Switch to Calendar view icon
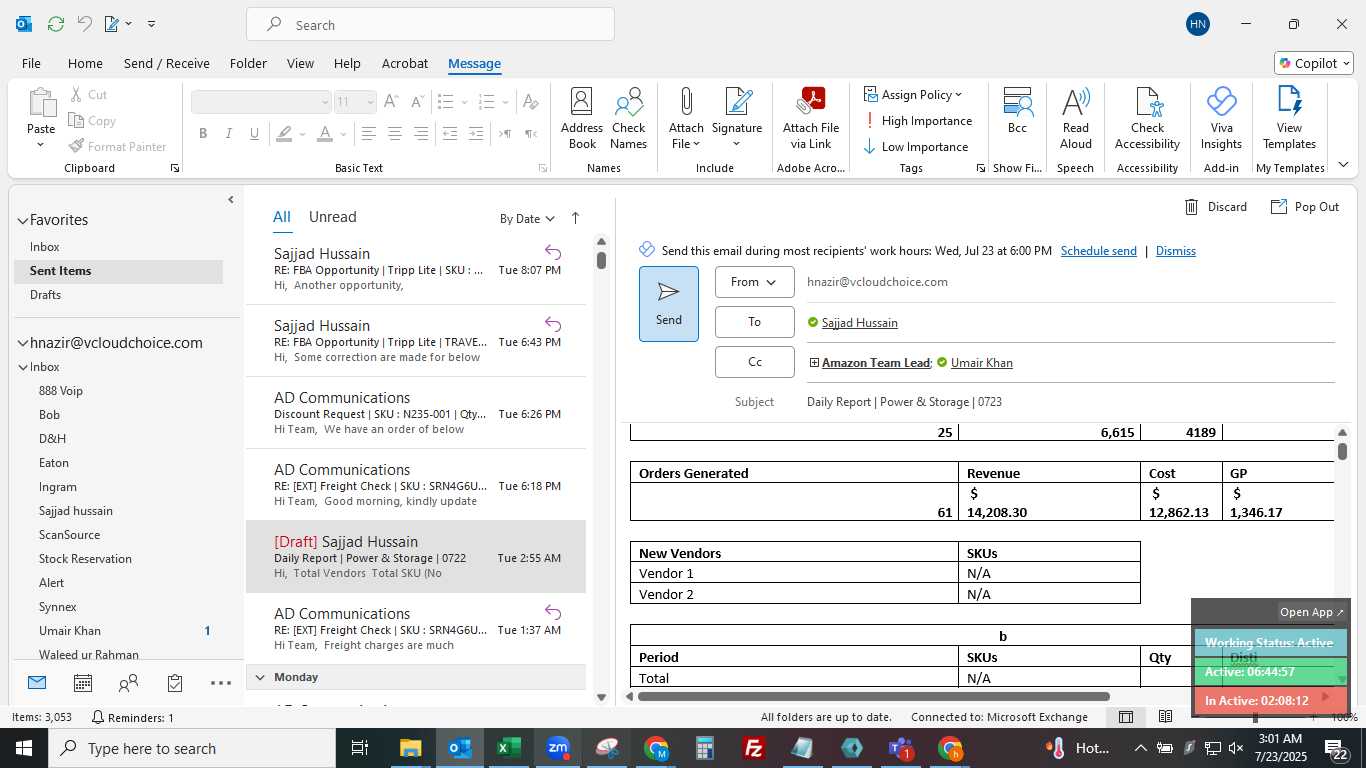1366x768 pixels. coord(83,683)
